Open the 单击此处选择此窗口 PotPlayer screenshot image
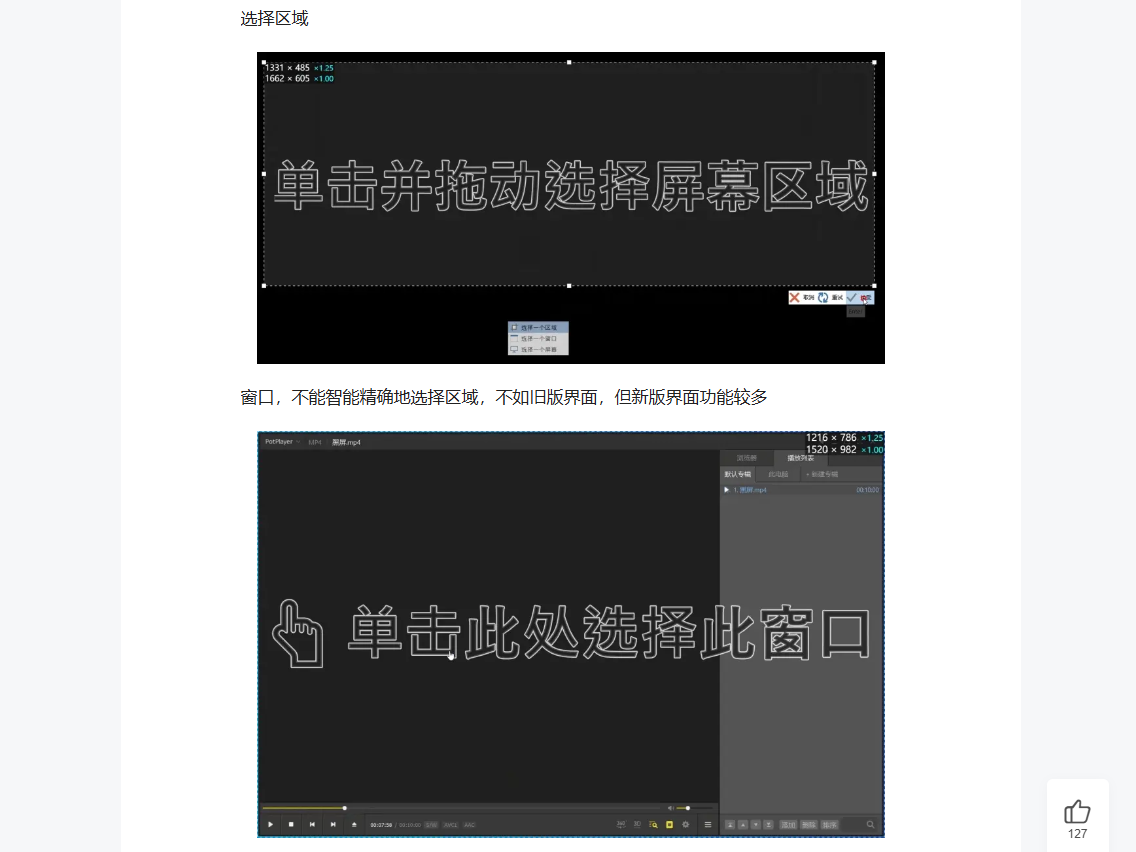 [x=571, y=635]
